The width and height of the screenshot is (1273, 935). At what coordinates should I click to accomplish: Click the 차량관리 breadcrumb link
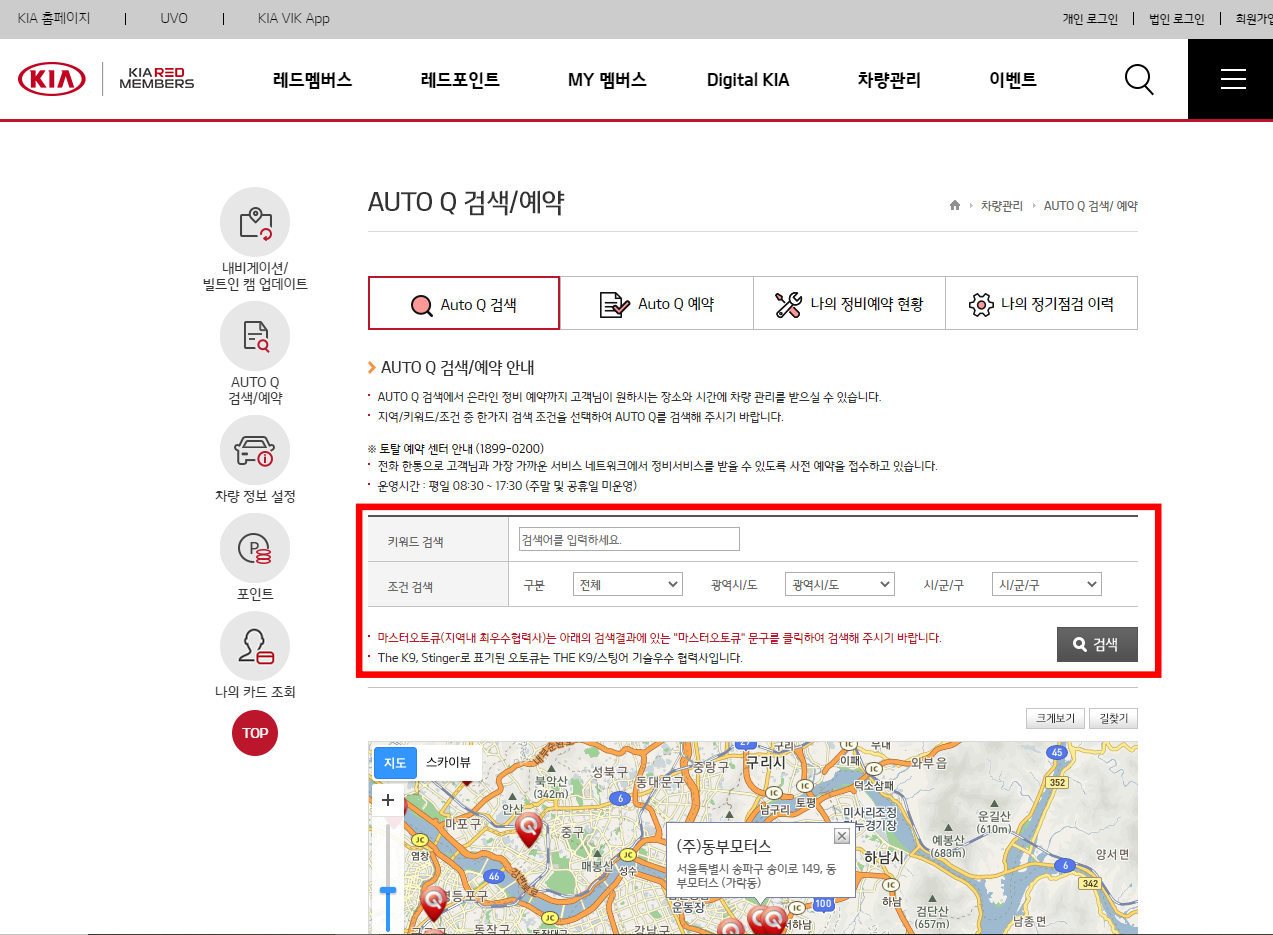(x=1002, y=205)
